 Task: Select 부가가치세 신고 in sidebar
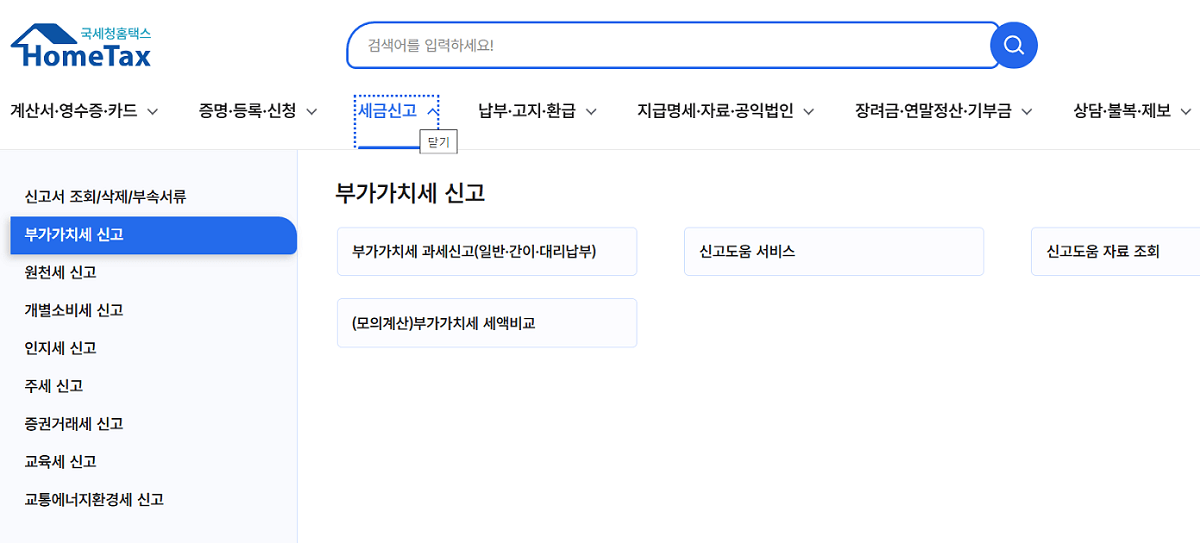(x=153, y=235)
